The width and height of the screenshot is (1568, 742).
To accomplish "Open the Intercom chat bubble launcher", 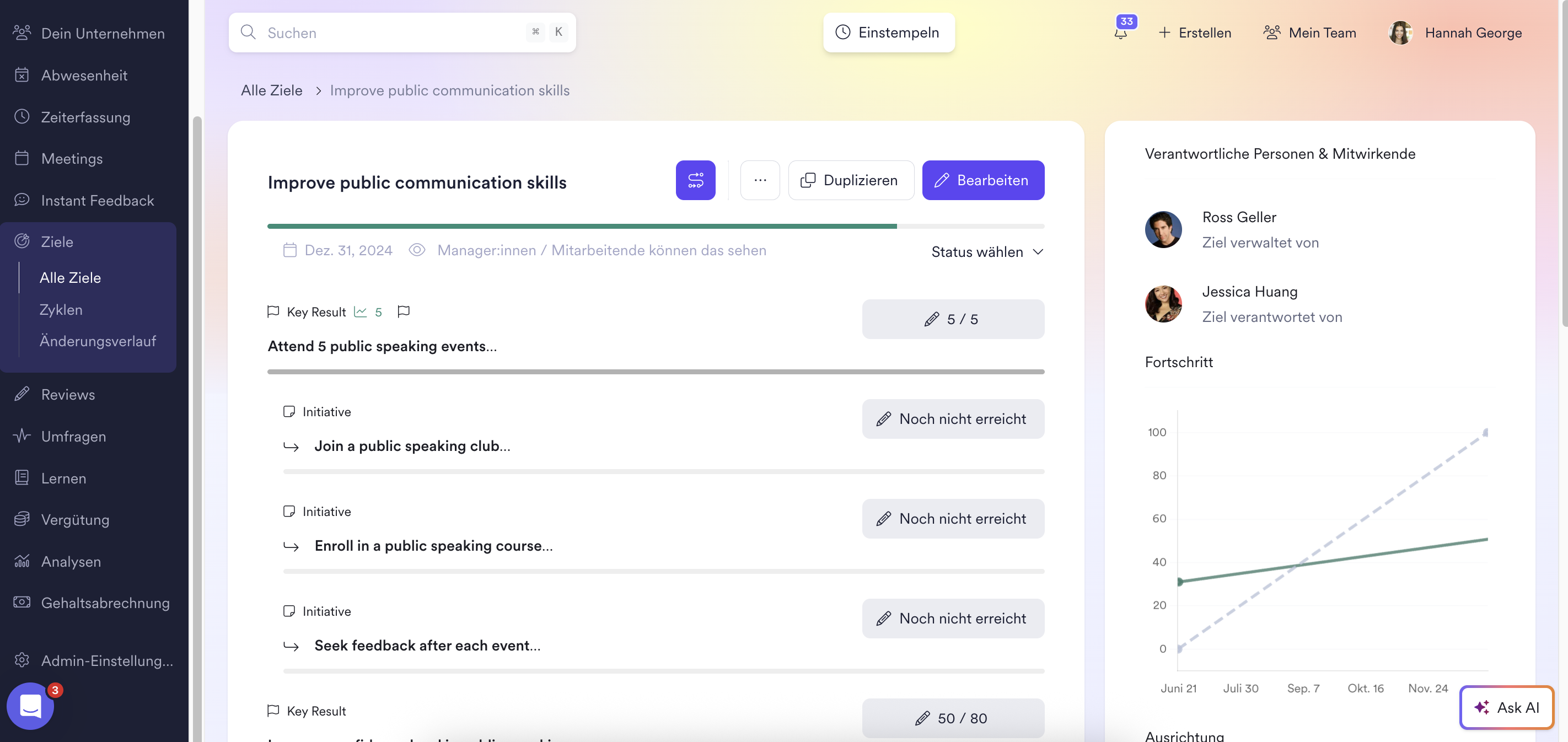I will 30,706.
